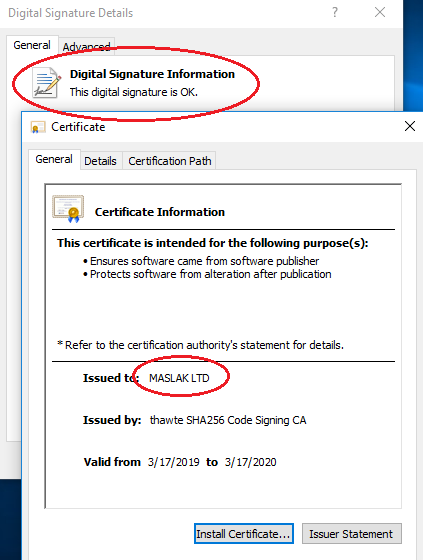Image resolution: width=423 pixels, height=560 pixels.
Task: Open the Certification Path tab
Action: (170, 161)
